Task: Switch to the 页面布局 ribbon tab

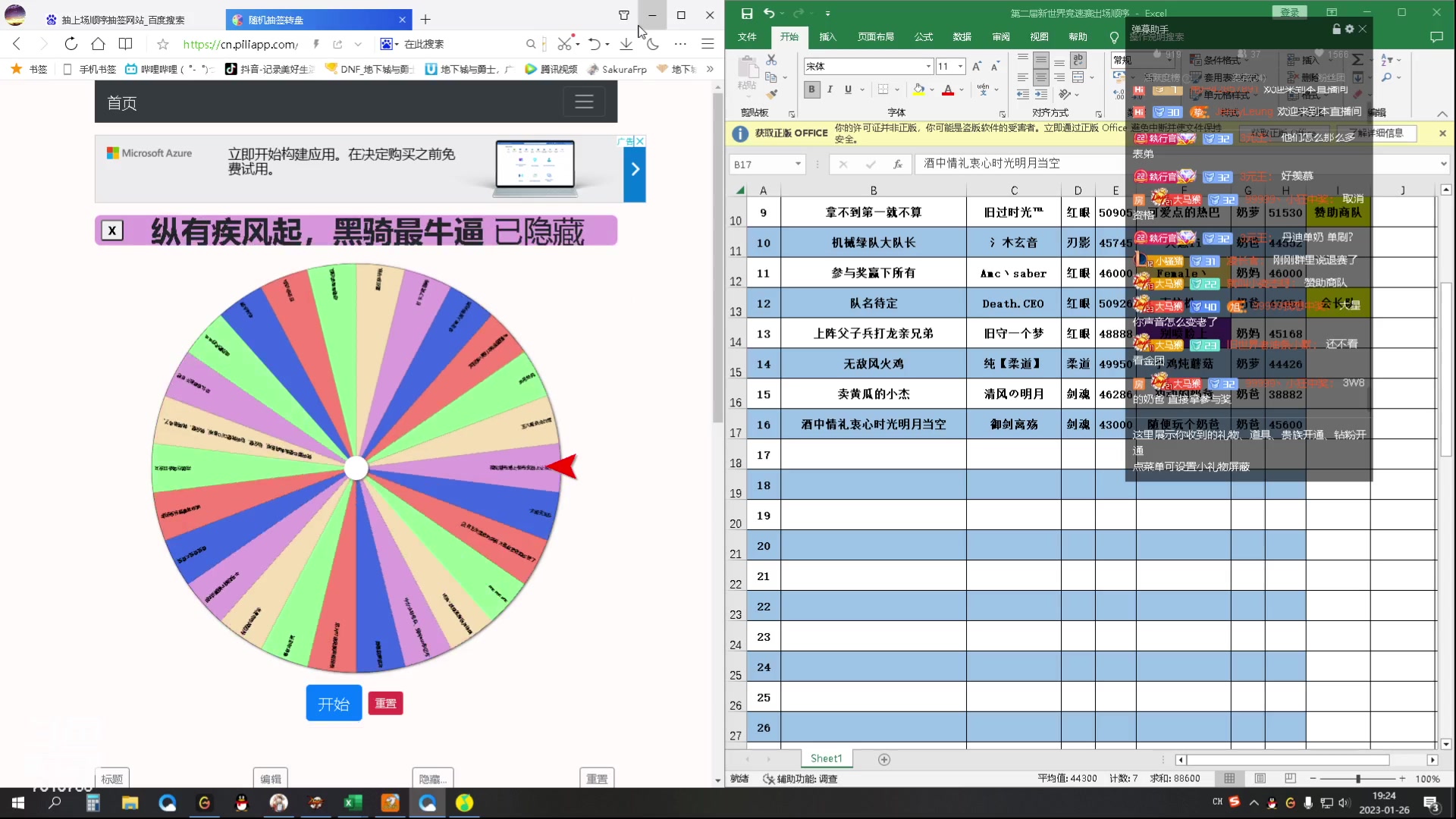Action: 876,37
